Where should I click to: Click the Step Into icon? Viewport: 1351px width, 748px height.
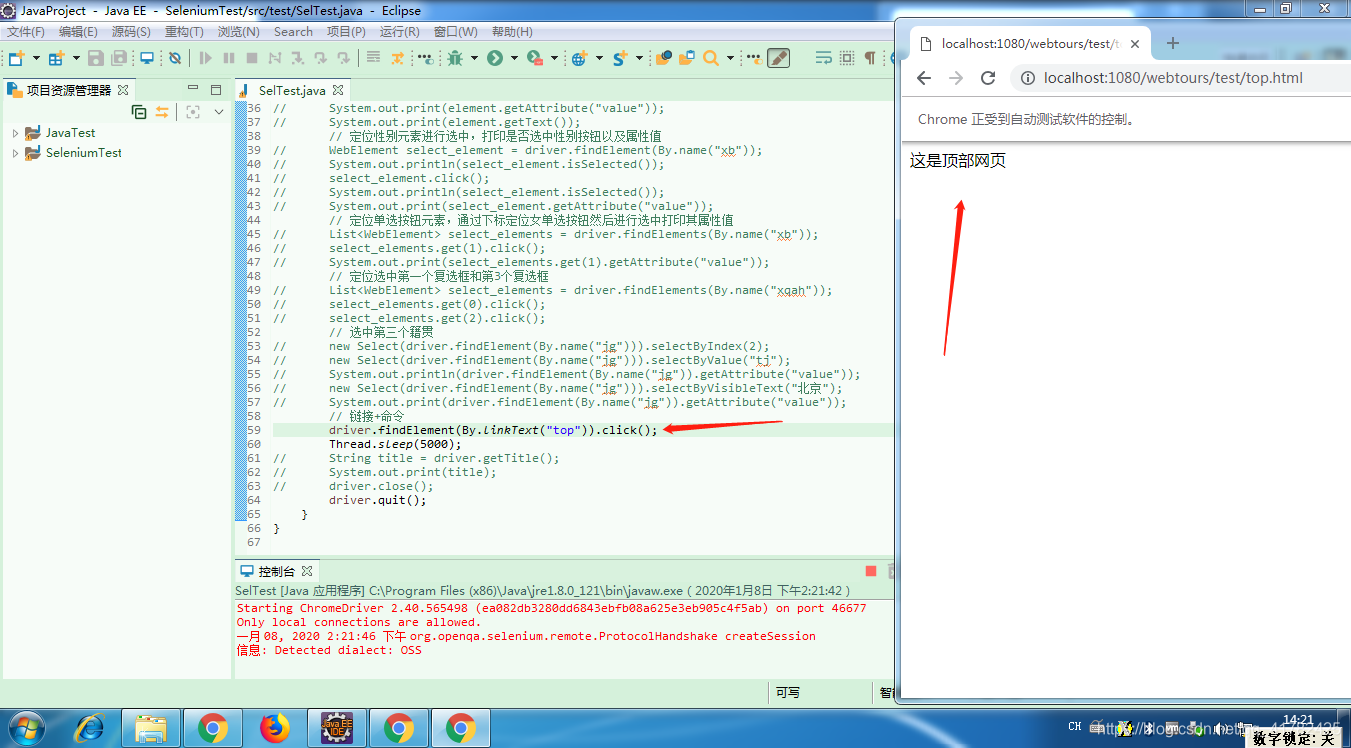click(297, 58)
